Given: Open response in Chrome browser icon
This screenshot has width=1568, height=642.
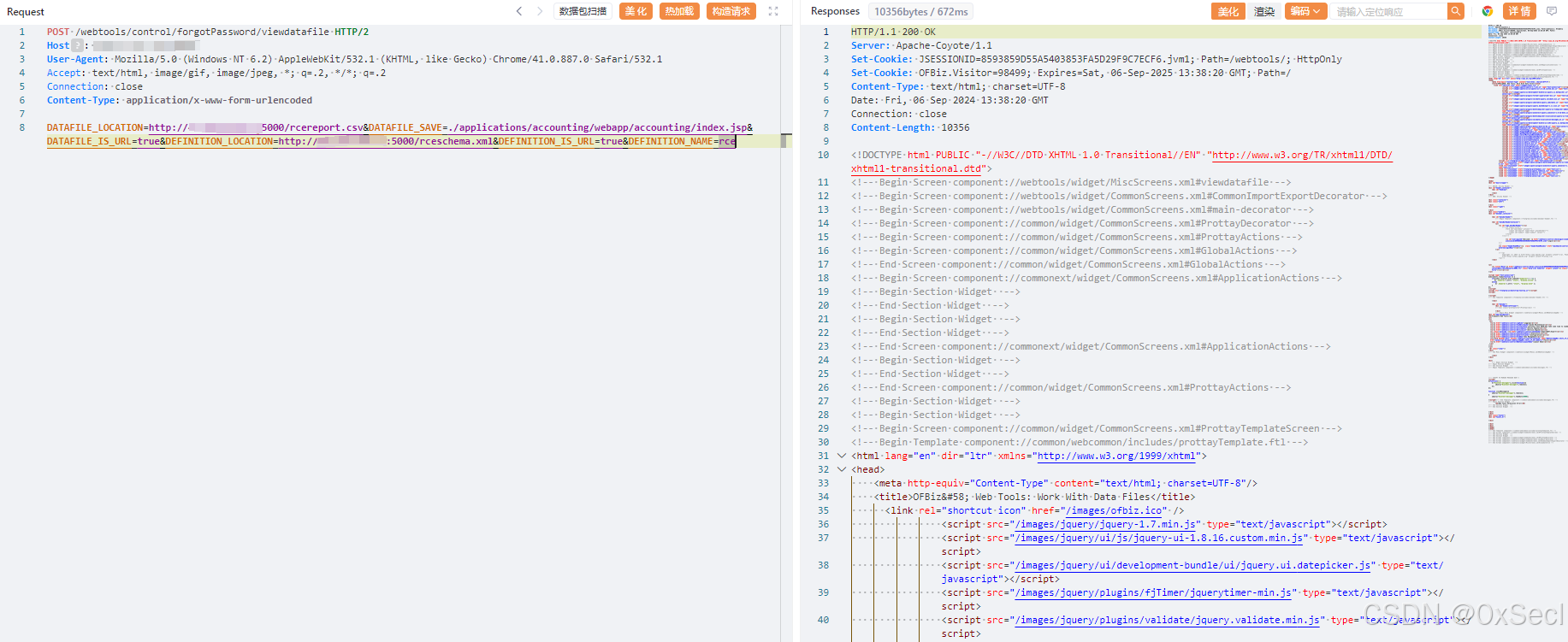Looking at the screenshot, I should (x=1488, y=11).
